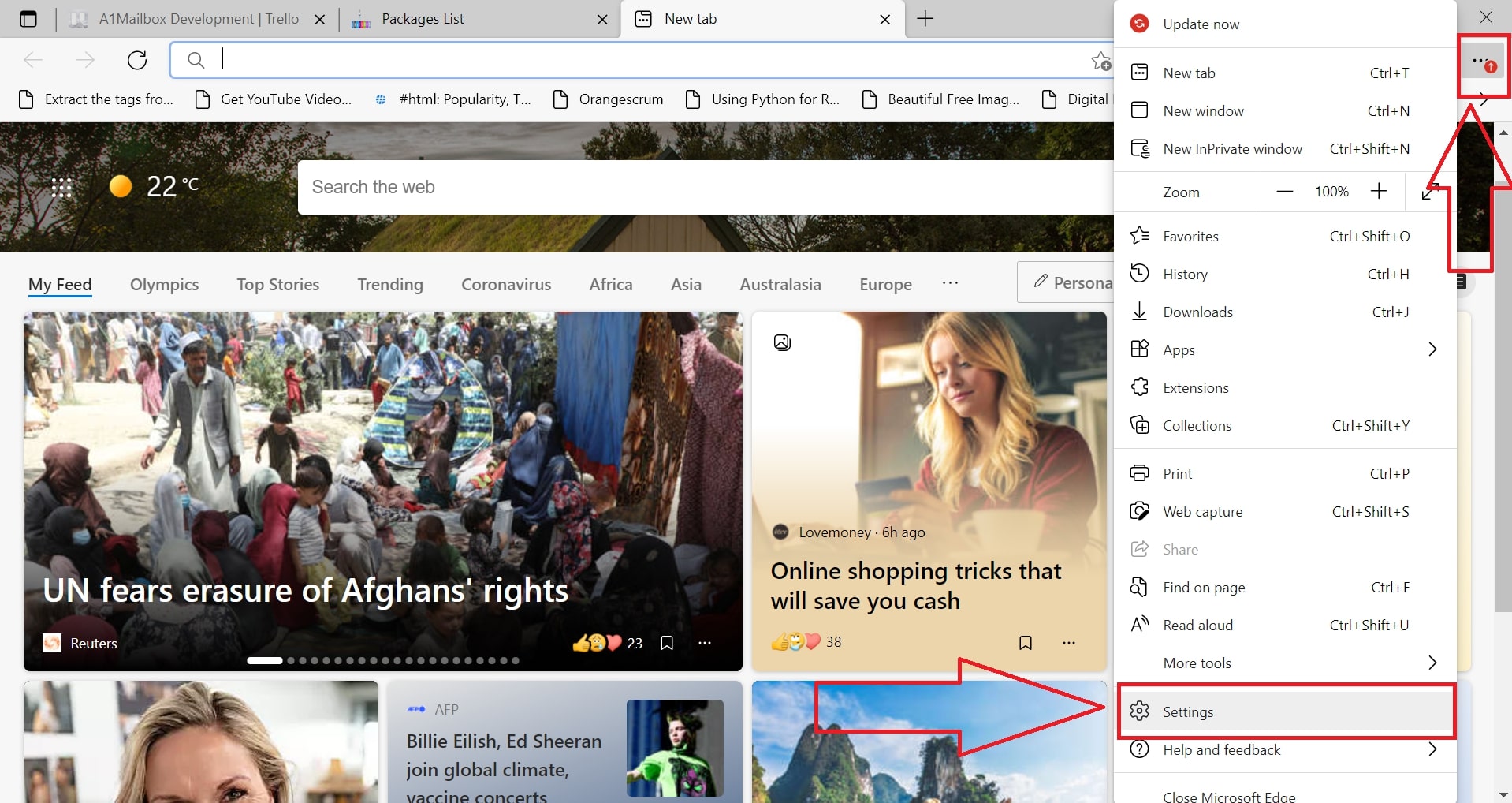
Task: Click the Update now link
Action: pyautogui.click(x=1200, y=24)
